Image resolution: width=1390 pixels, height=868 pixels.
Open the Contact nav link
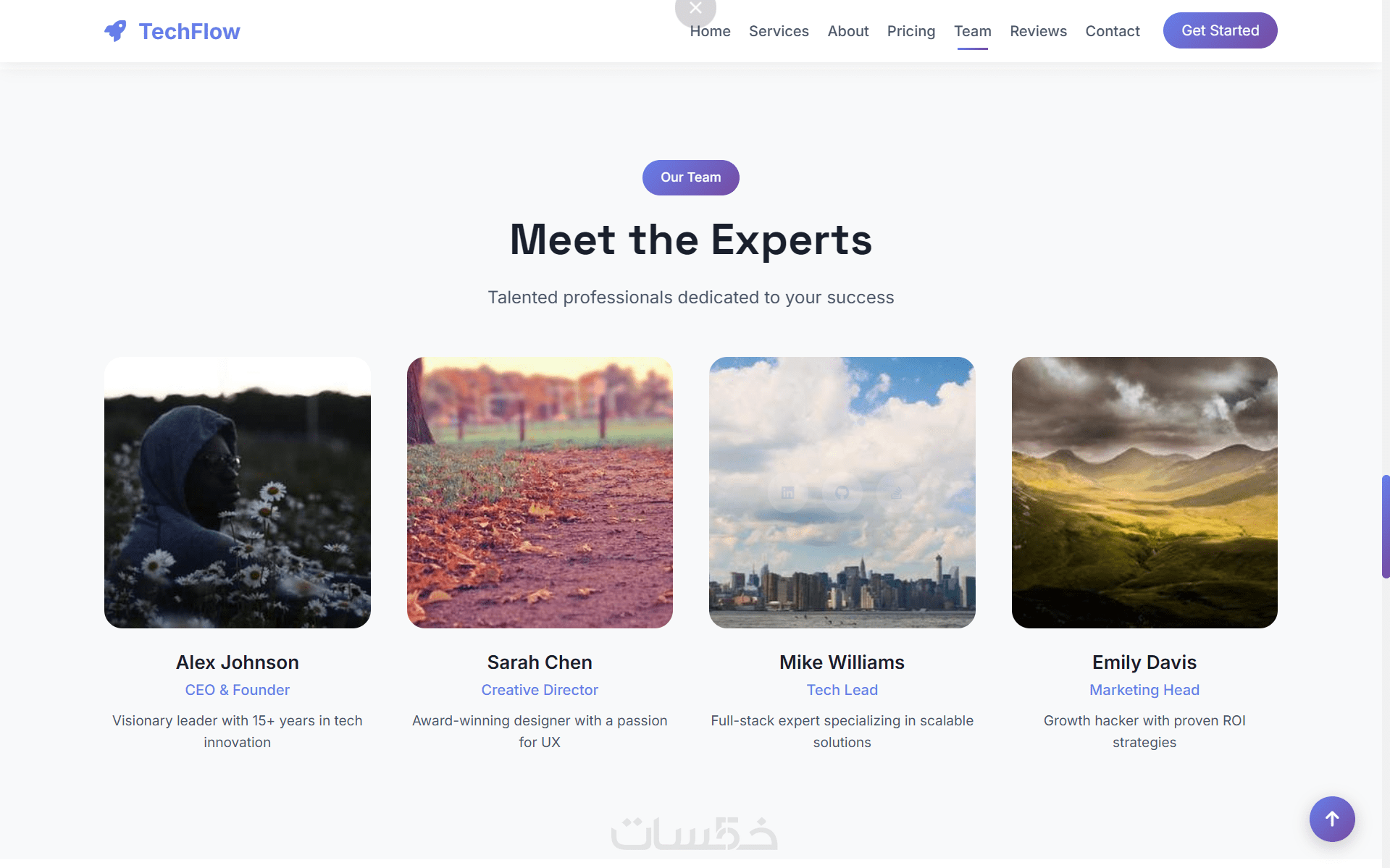click(x=1112, y=31)
